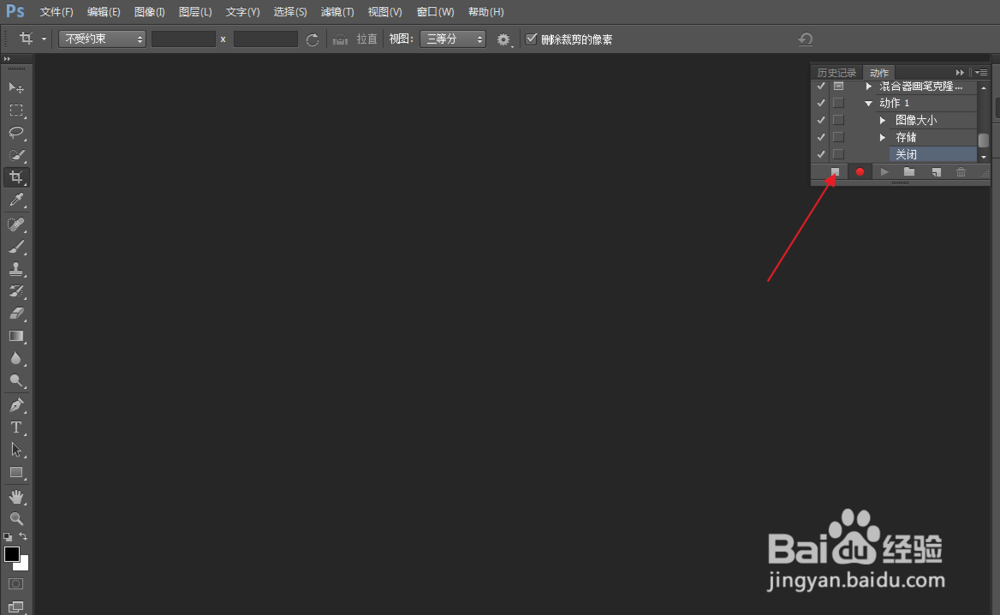This screenshot has height=615, width=1000.
Task: Open the crop tool preset picker arrow
Action: pyautogui.click(x=44, y=39)
